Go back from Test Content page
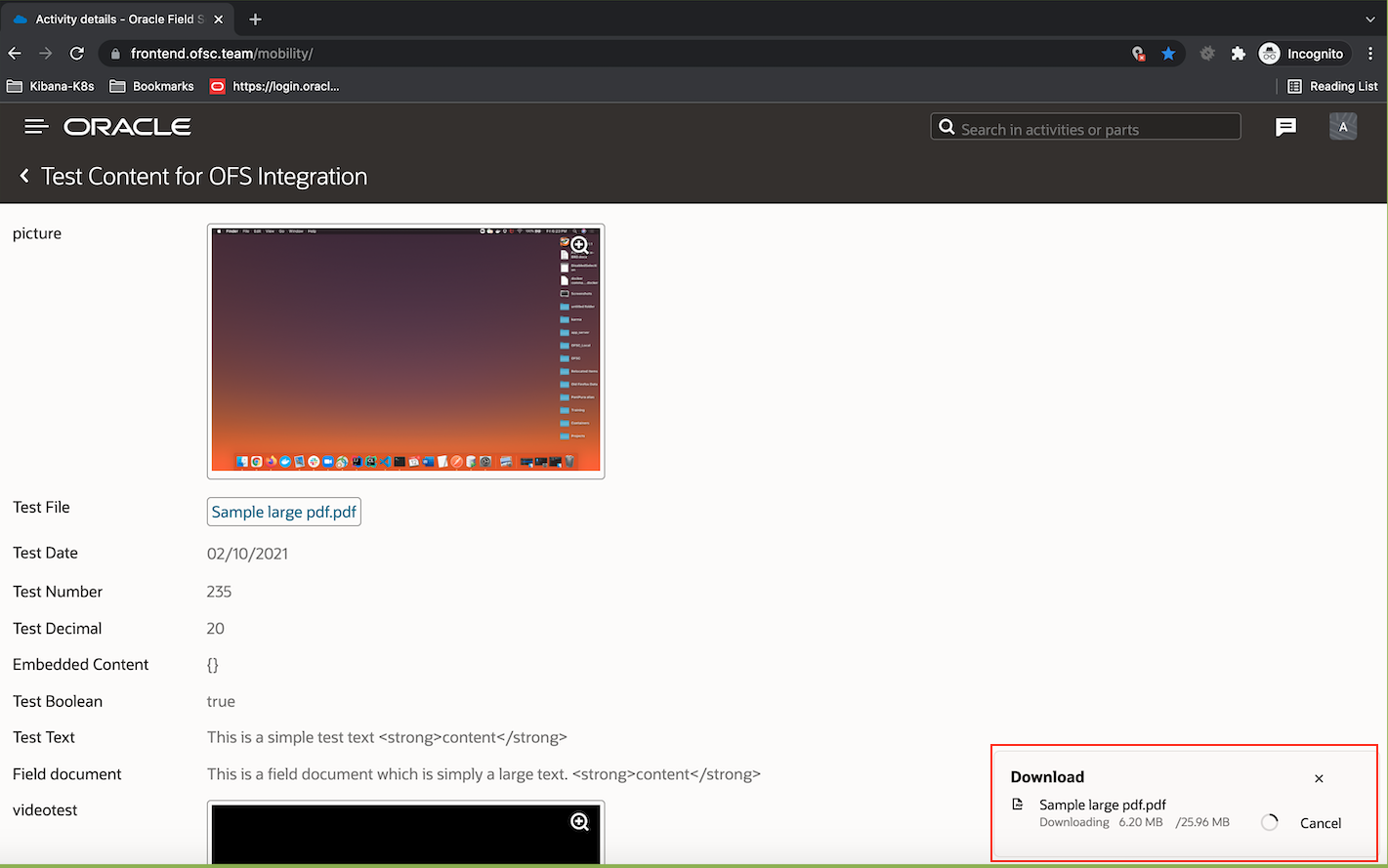This screenshot has height=868, width=1388. pyautogui.click(x=24, y=176)
